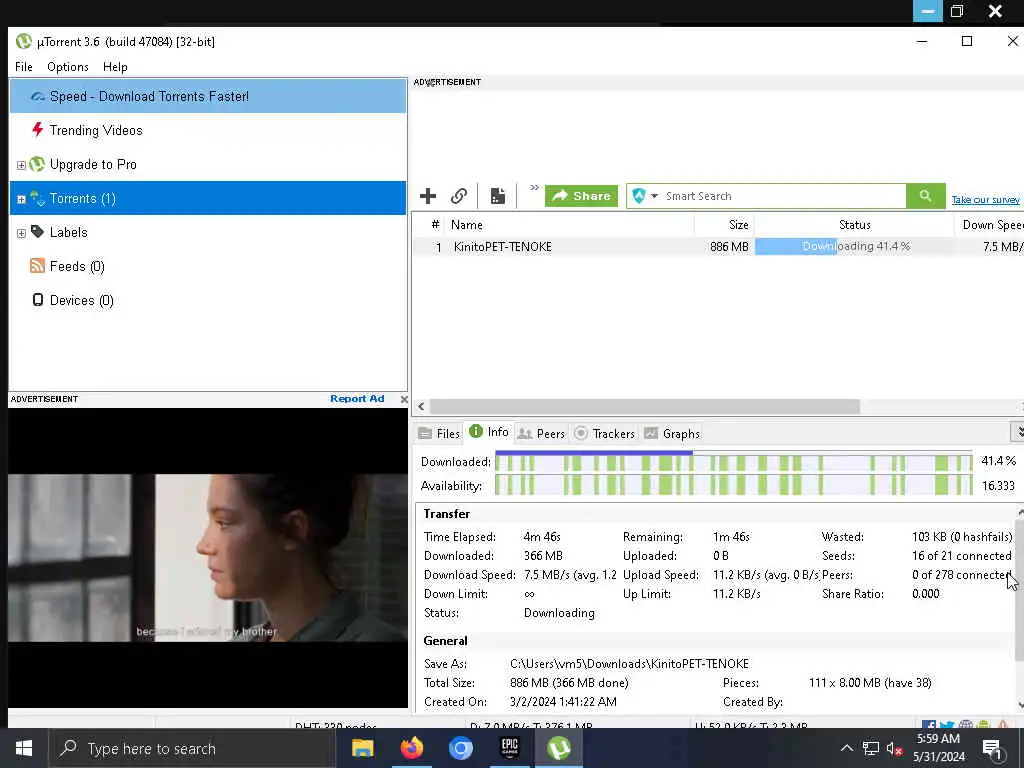Image resolution: width=1024 pixels, height=768 pixels.
Task: Open the Take our survey link
Action: coord(985,200)
